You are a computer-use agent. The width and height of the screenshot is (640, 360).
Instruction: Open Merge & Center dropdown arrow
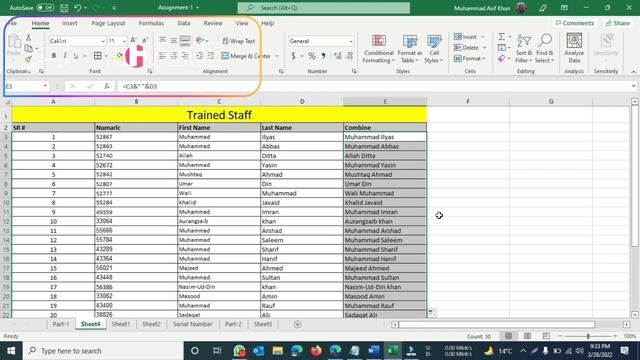point(277,56)
